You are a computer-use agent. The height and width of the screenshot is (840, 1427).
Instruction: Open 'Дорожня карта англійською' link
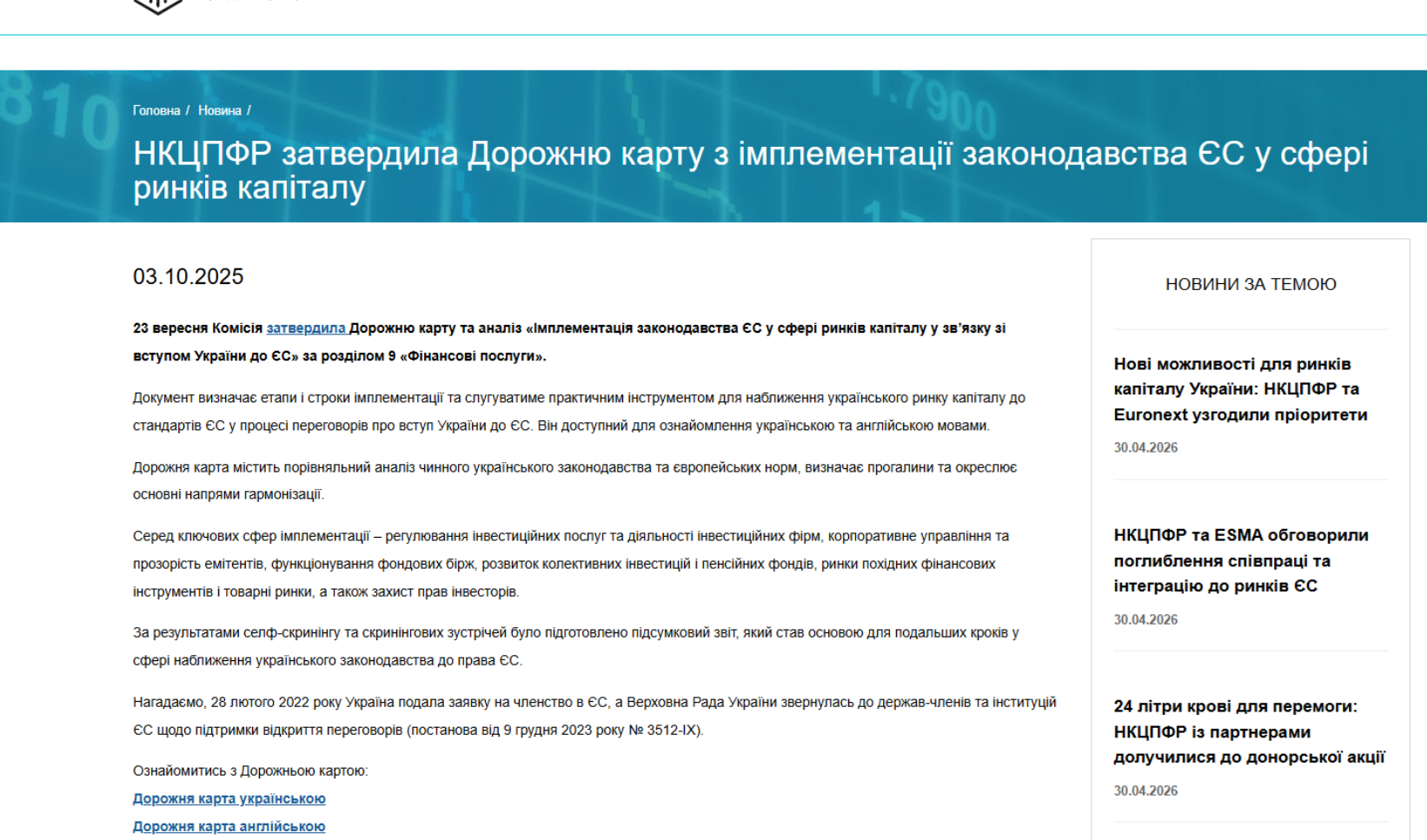(229, 826)
